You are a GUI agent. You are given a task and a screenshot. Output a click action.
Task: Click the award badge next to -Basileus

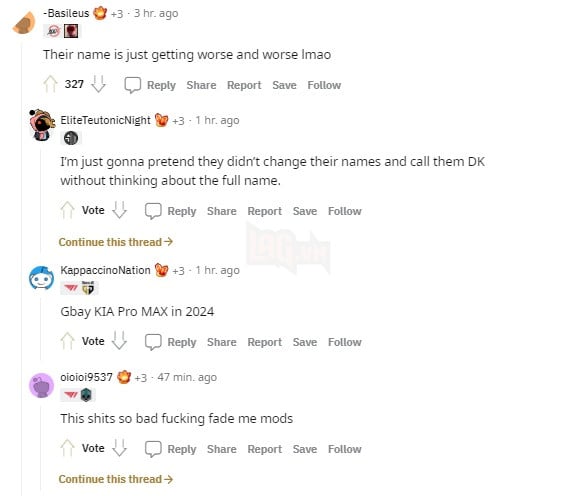pos(100,13)
